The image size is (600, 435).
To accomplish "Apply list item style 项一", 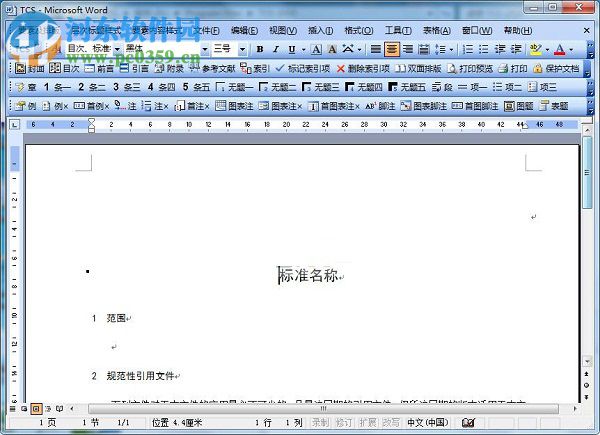I will (472, 87).
